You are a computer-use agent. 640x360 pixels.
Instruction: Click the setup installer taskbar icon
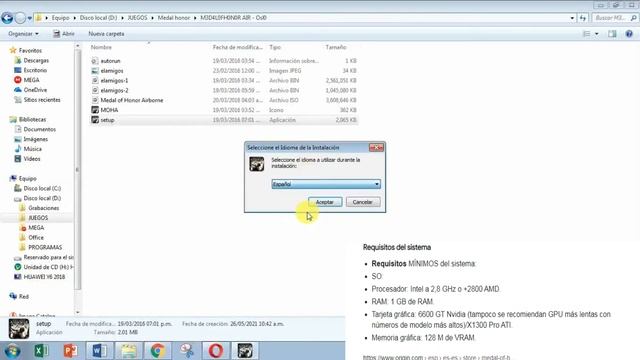pyautogui.click(x=245, y=351)
